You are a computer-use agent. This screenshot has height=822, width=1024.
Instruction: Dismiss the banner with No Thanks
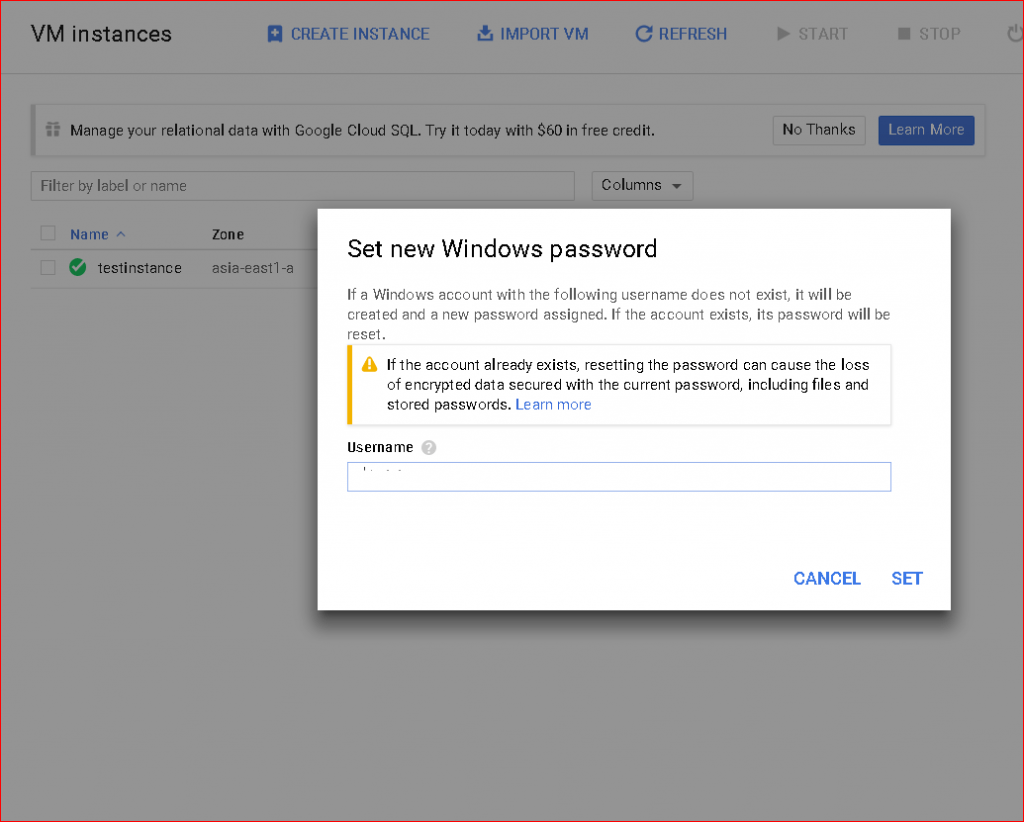tap(818, 130)
